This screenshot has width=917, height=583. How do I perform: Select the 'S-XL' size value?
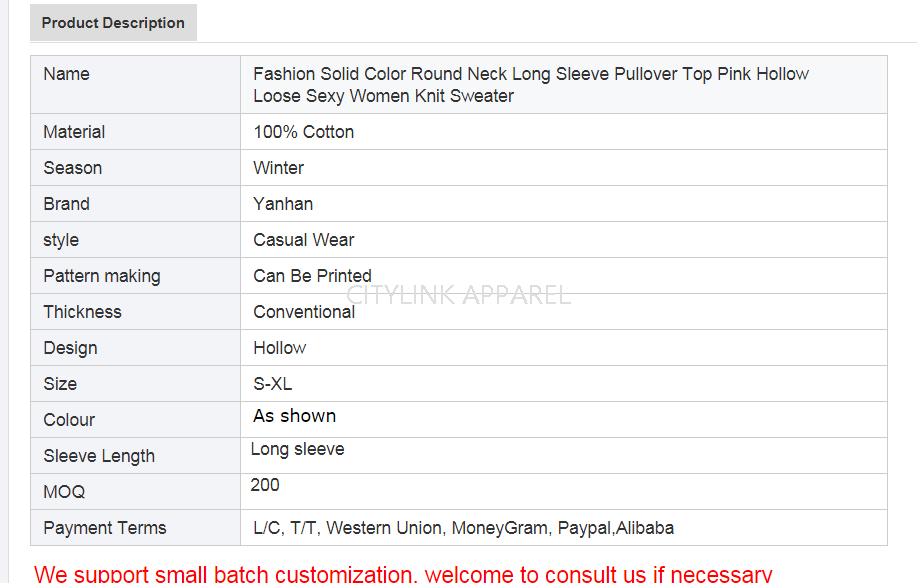(272, 384)
